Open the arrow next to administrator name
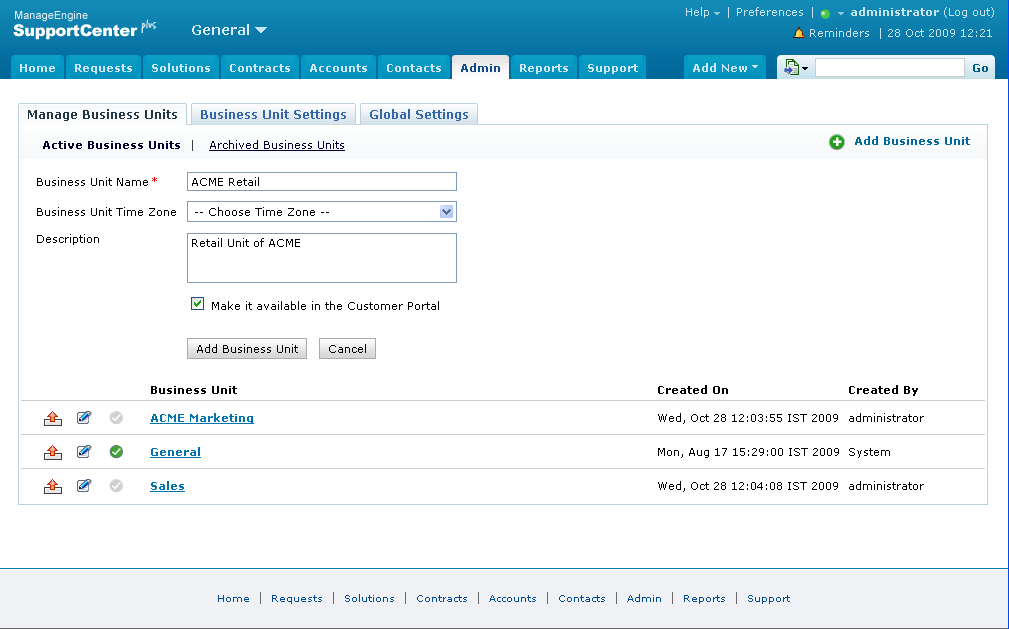Image resolution: width=1009 pixels, height=629 pixels. pyautogui.click(x=840, y=14)
